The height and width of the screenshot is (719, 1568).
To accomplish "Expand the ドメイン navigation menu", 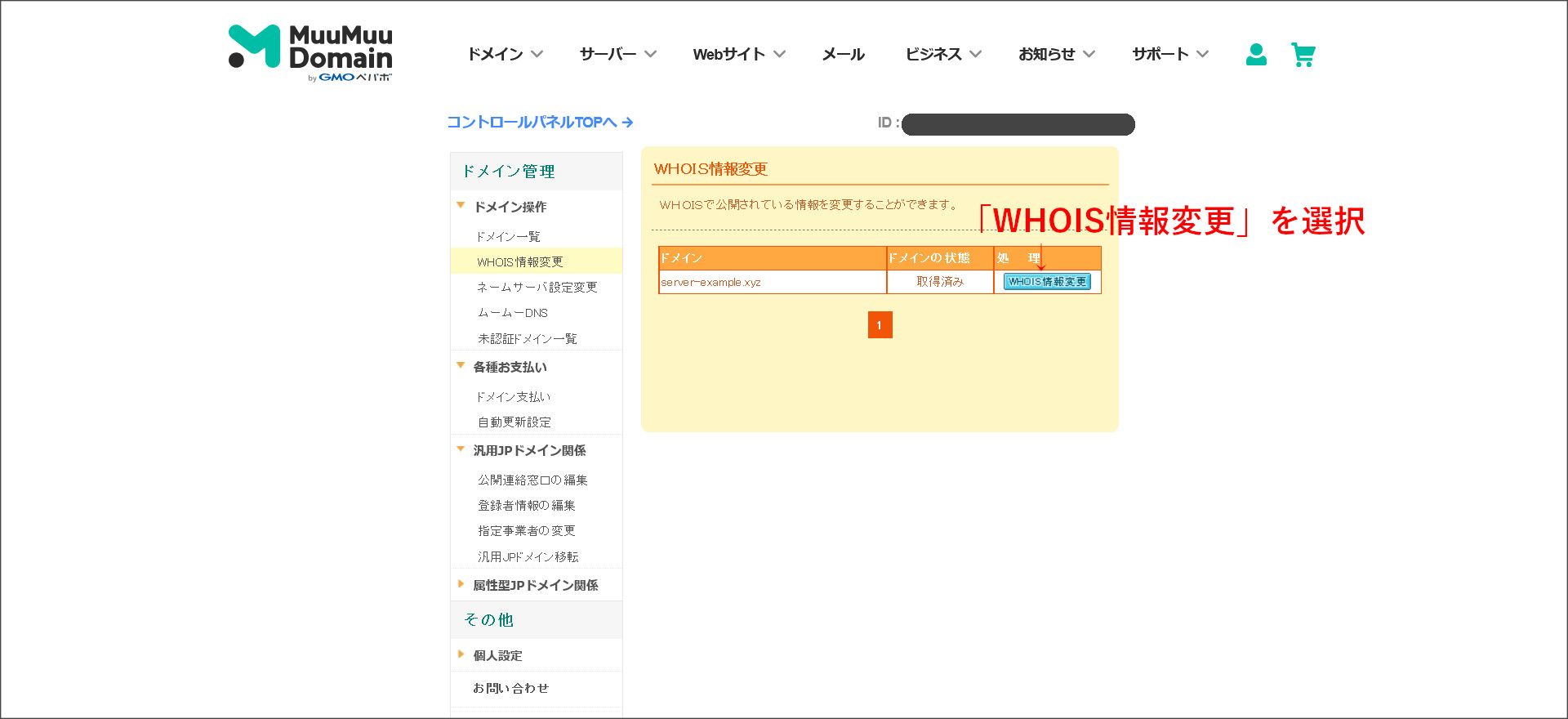I will pos(505,54).
